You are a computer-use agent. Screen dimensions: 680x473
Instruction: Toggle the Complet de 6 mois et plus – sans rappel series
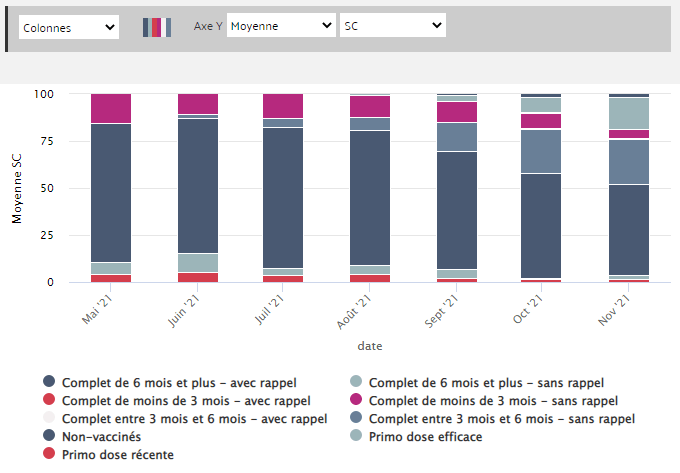(486, 382)
